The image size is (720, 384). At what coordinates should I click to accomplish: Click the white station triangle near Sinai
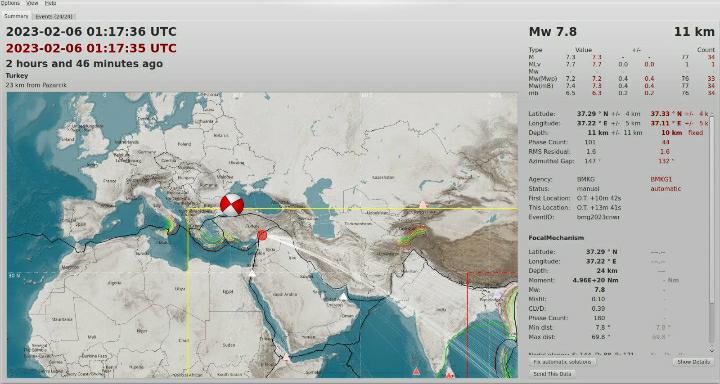click(x=252, y=274)
